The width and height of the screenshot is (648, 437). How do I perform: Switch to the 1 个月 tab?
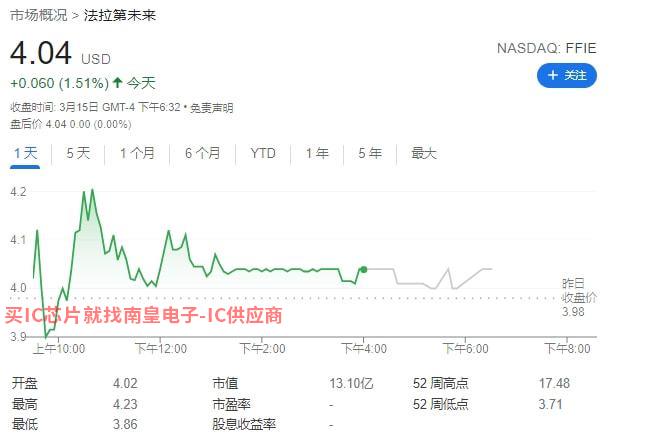[137, 153]
